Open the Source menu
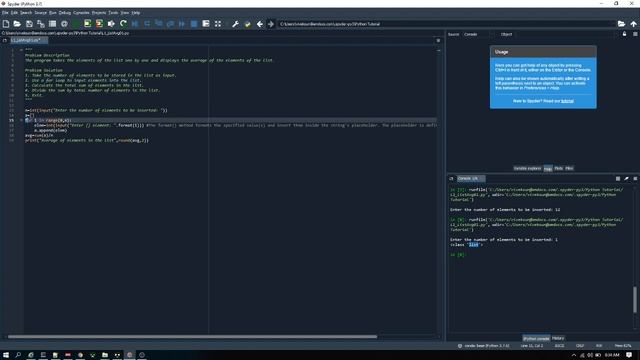This screenshot has width=640, height=360. pyautogui.click(x=40, y=13)
